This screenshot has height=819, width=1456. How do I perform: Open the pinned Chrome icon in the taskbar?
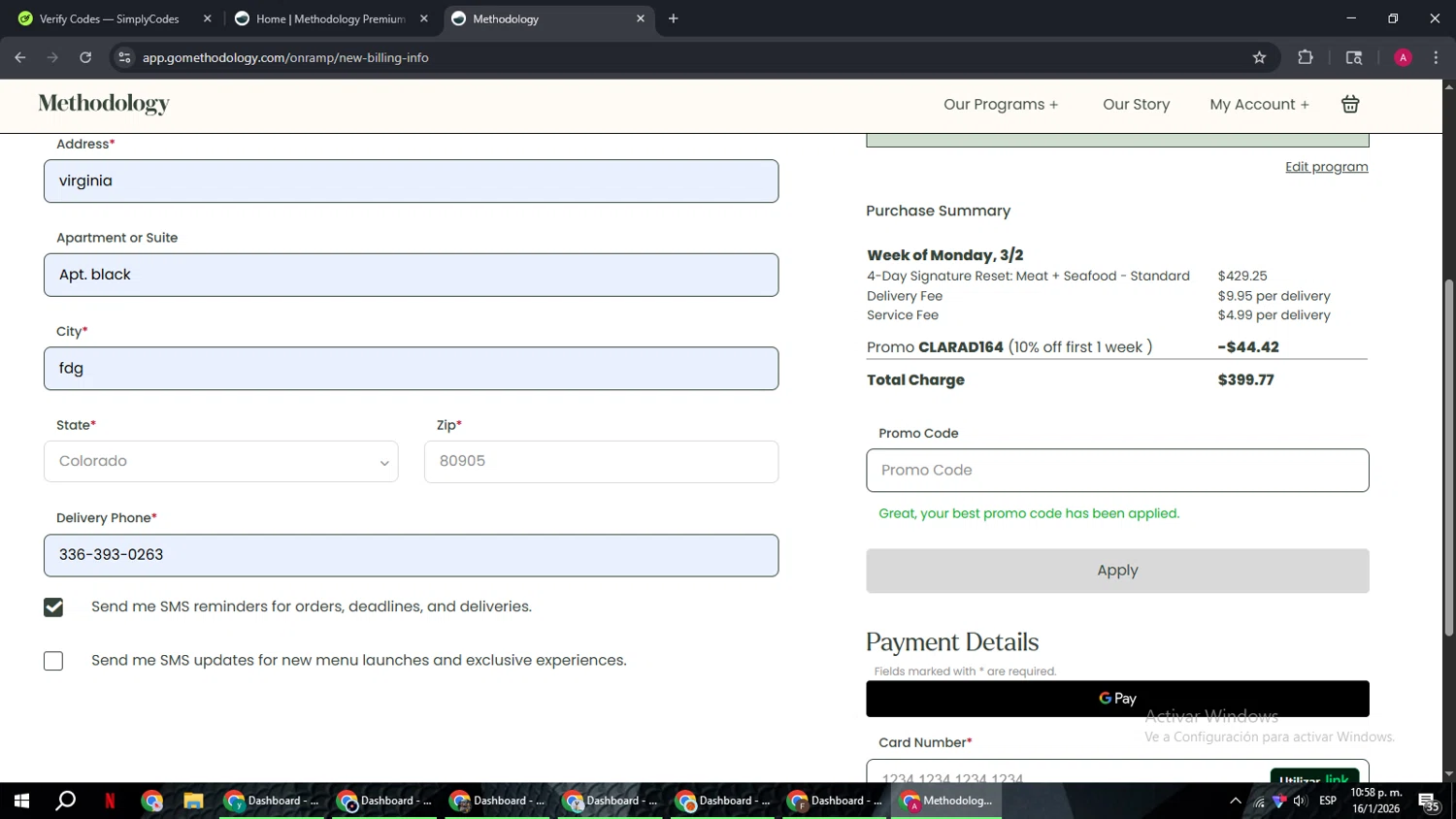pos(151,801)
